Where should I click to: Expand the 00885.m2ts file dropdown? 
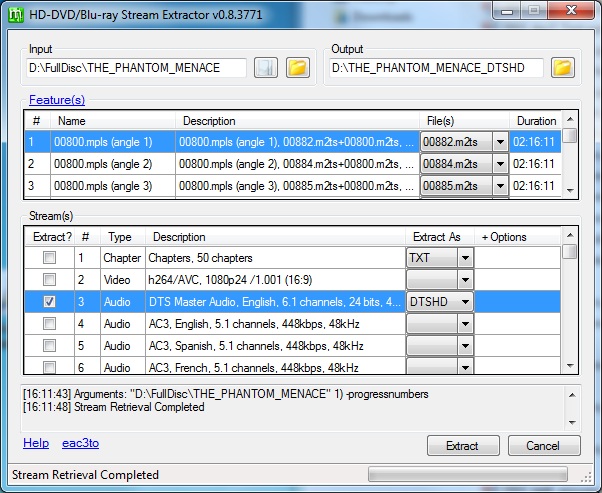pyautogui.click(x=500, y=186)
